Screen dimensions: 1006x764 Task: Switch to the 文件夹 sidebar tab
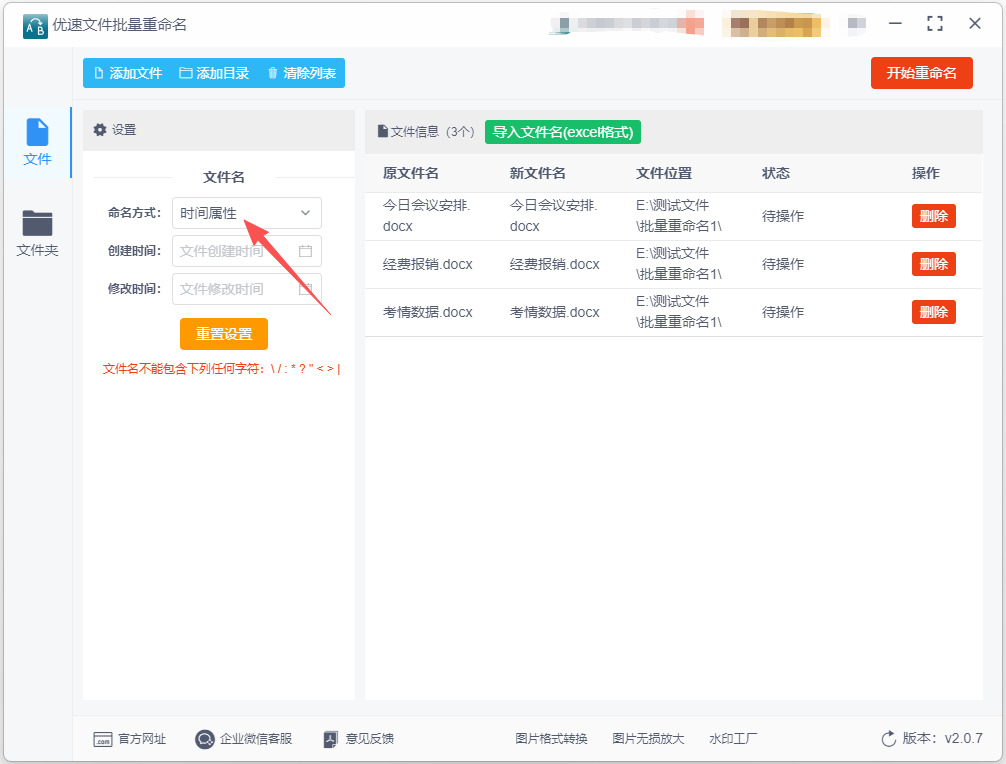coord(37,233)
